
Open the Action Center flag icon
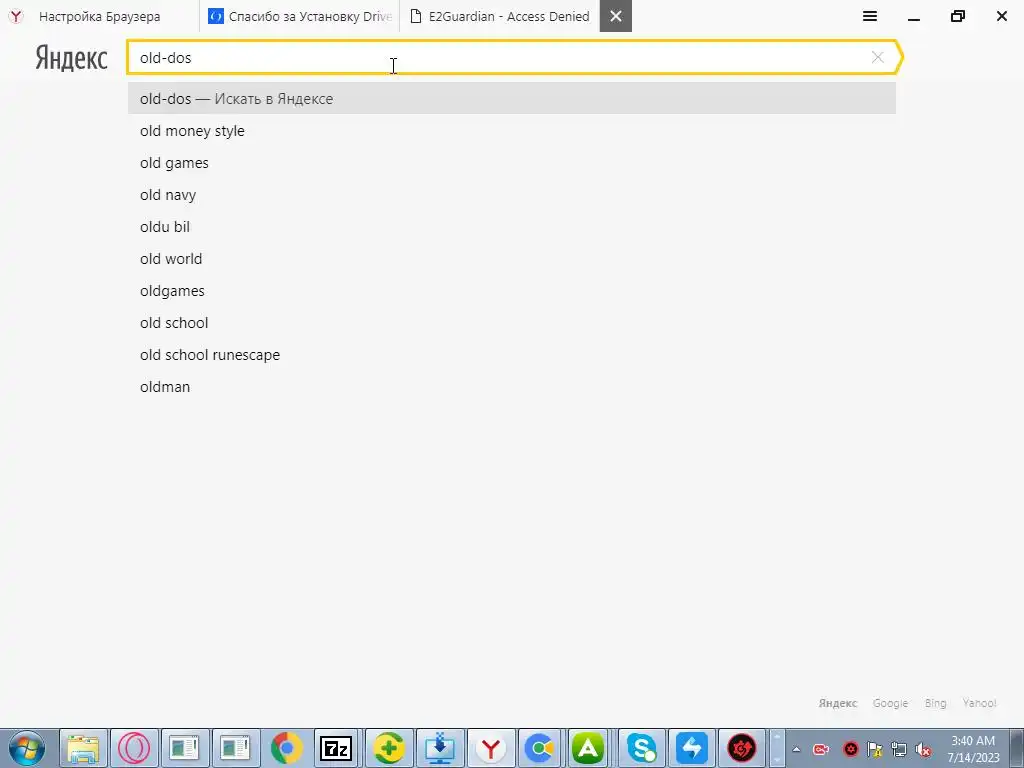click(x=874, y=750)
